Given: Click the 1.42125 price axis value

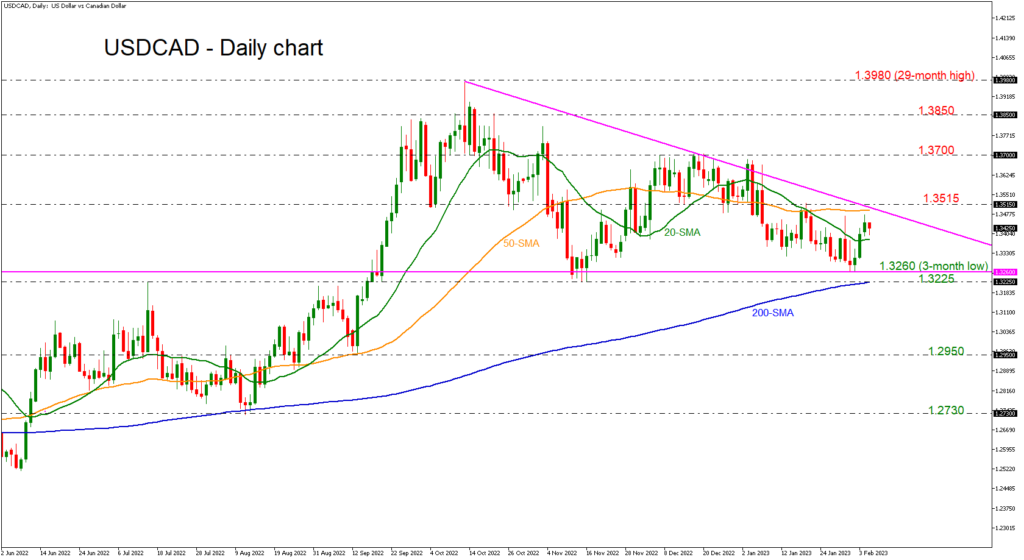Looking at the screenshot, I should point(1005,18).
